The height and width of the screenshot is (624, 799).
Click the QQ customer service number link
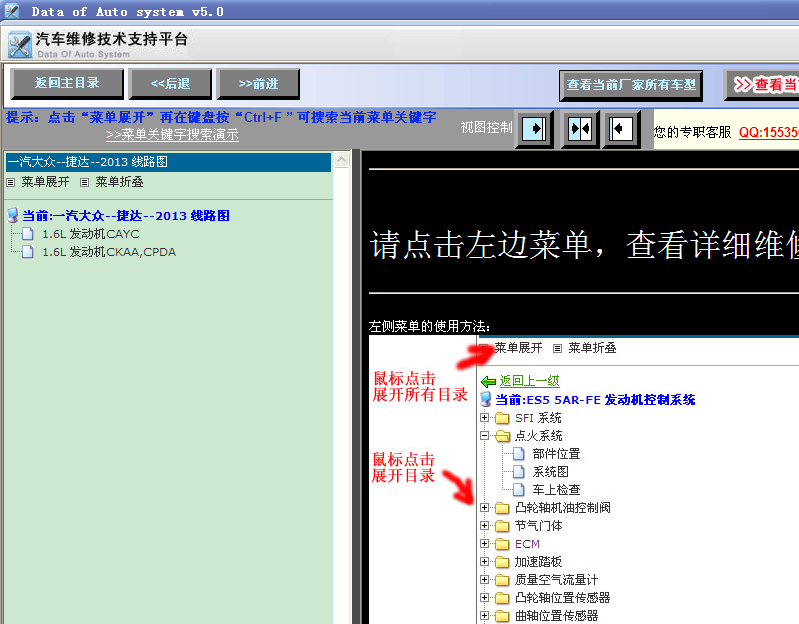768,132
